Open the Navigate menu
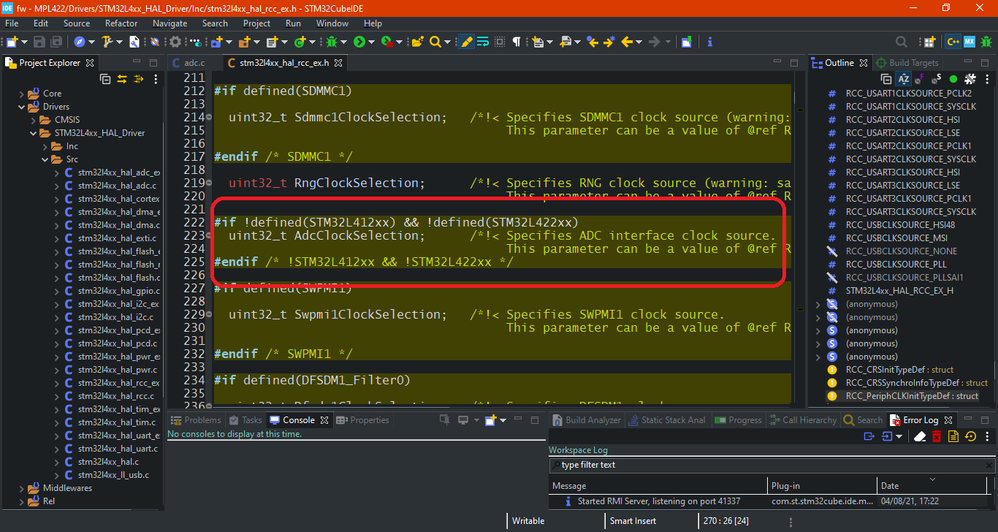This screenshot has width=998, height=532. [170, 24]
